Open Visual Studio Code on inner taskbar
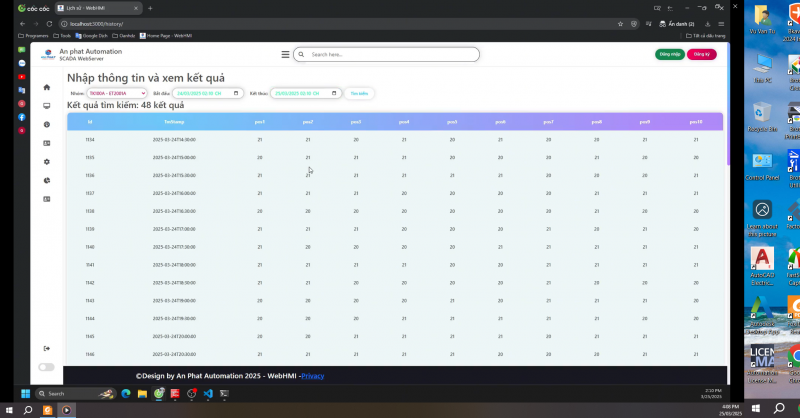Image resolution: width=800 pixels, height=418 pixels. click(x=208, y=394)
